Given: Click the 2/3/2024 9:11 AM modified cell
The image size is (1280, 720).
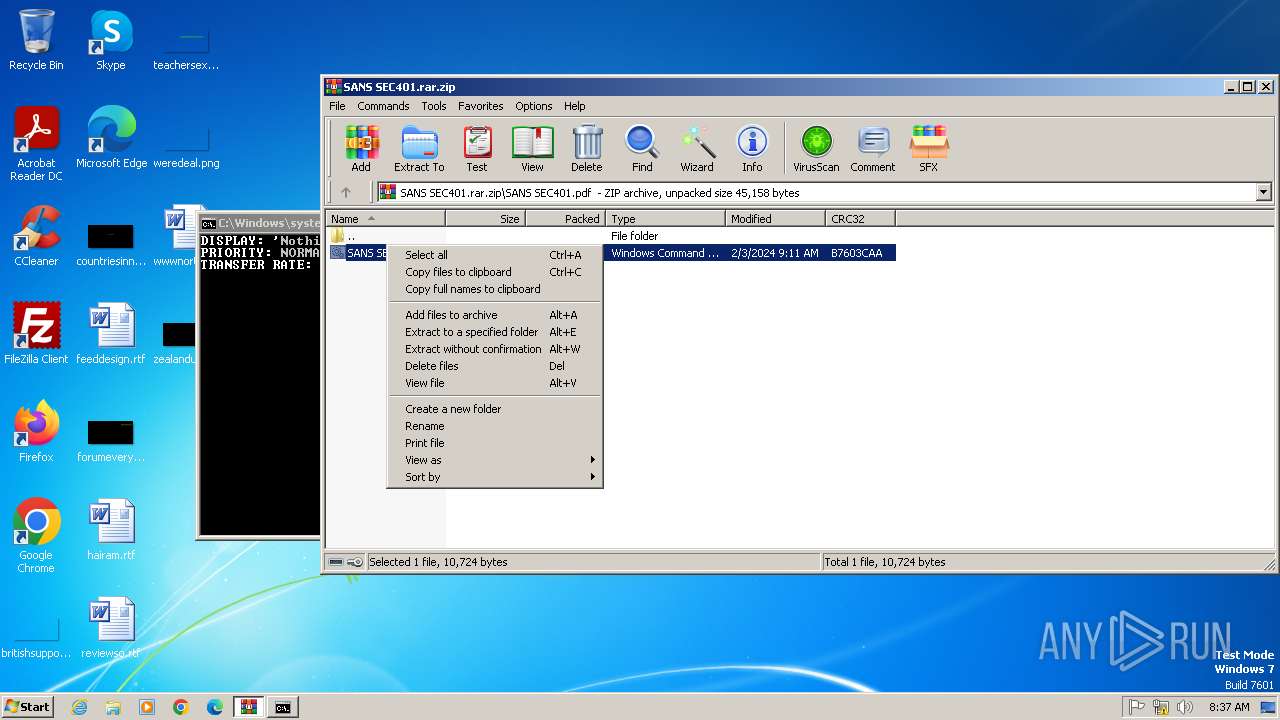Looking at the screenshot, I should click(x=775, y=253).
